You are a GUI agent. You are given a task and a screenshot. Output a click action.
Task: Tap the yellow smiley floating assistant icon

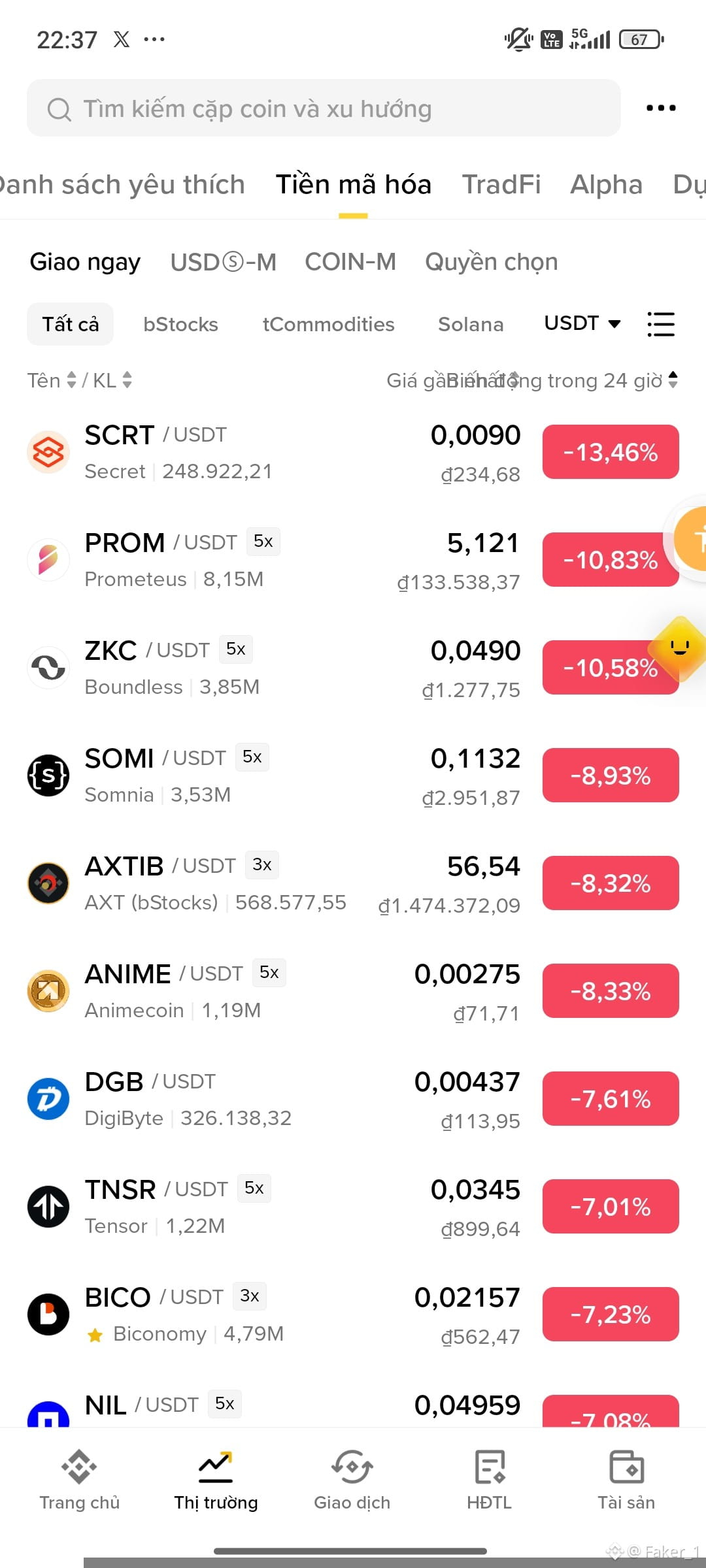point(679,649)
